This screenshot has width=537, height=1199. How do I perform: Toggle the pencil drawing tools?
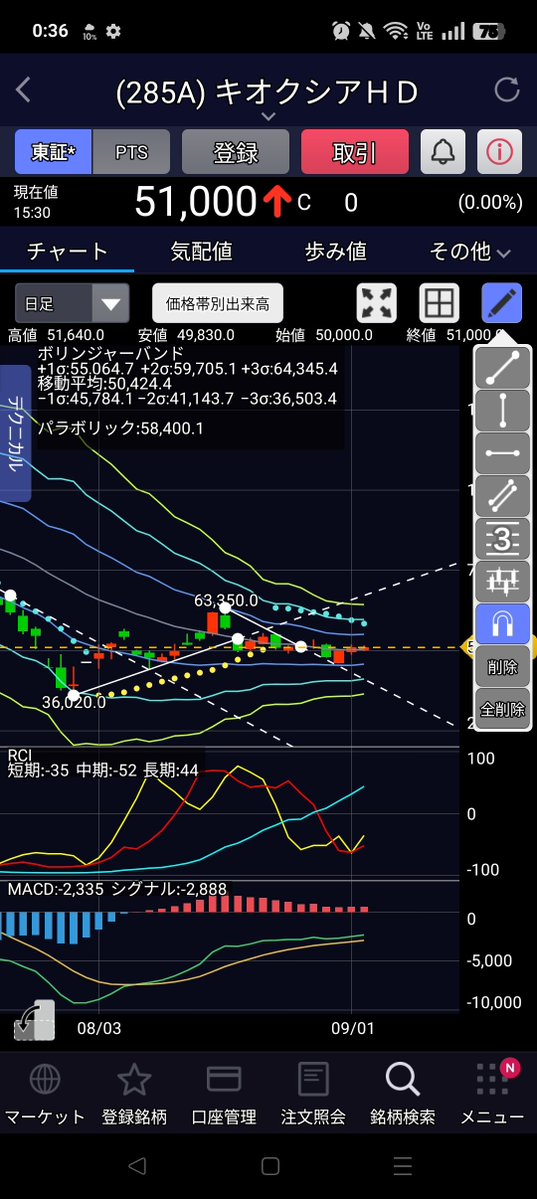click(502, 303)
